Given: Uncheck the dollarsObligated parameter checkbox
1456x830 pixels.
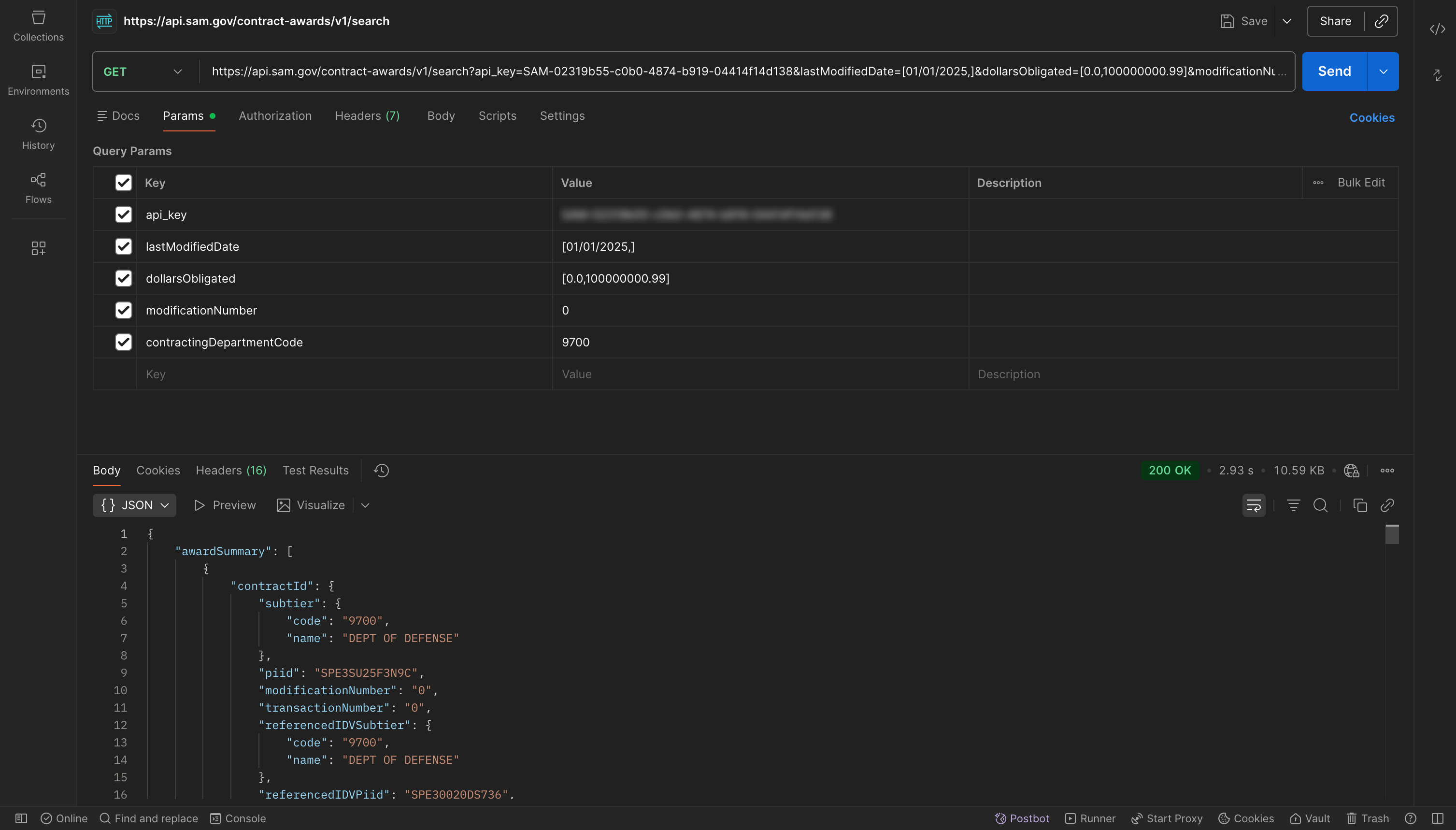Looking at the screenshot, I should click(123, 278).
